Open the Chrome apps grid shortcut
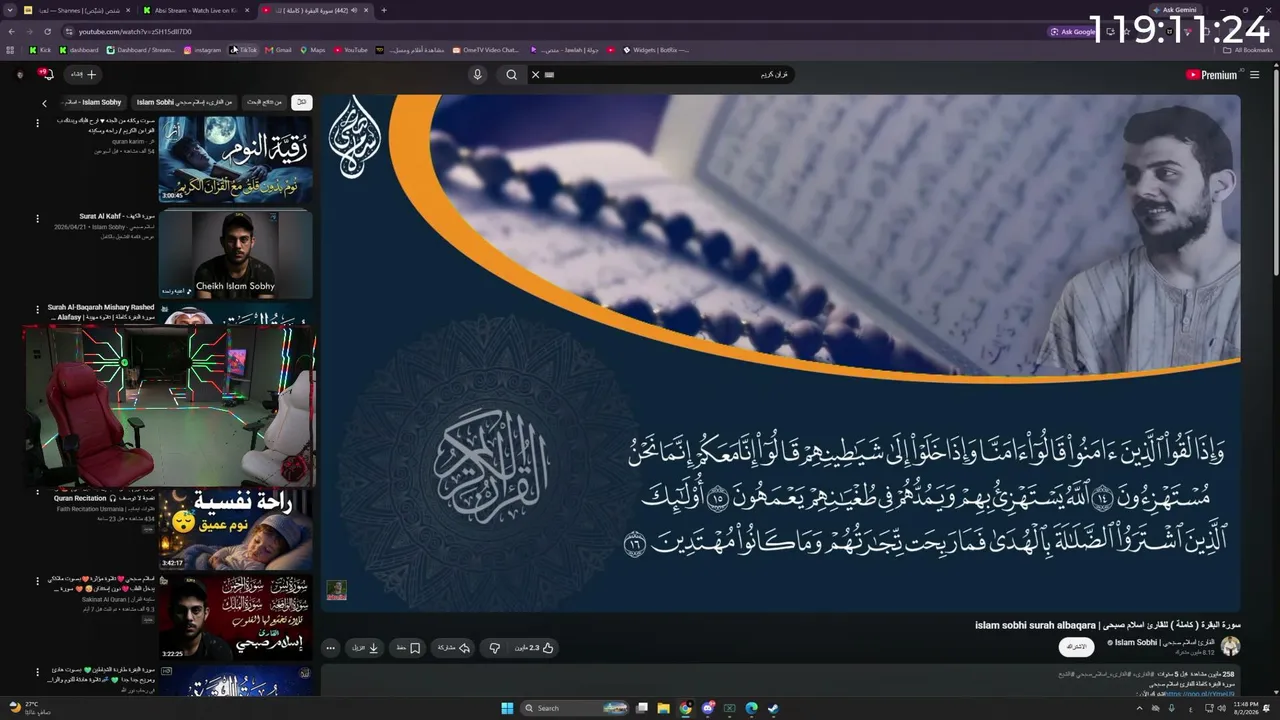Screen dimensions: 1280x720 coord(11,50)
